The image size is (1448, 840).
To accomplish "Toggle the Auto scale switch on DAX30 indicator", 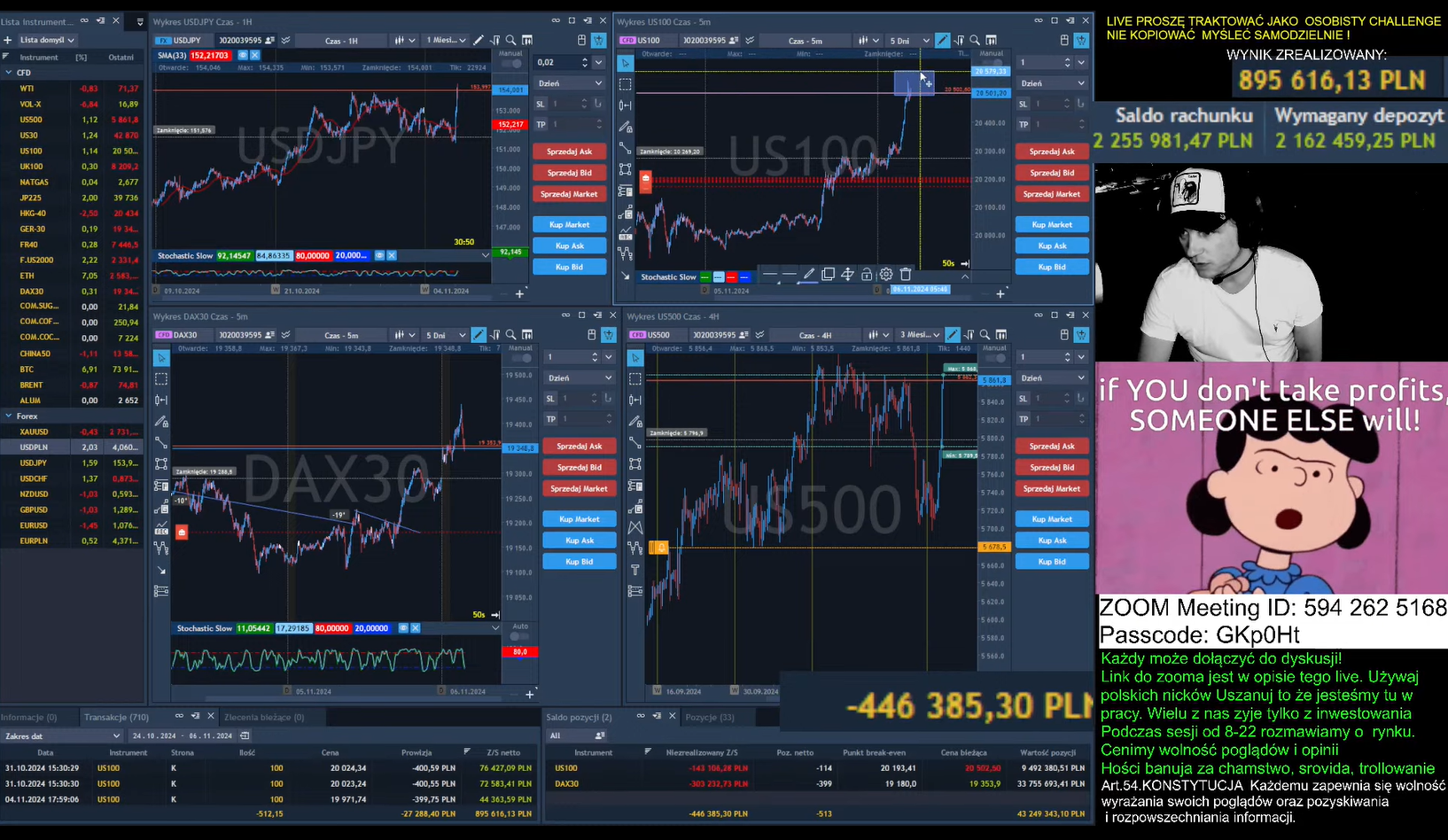I will point(520,636).
